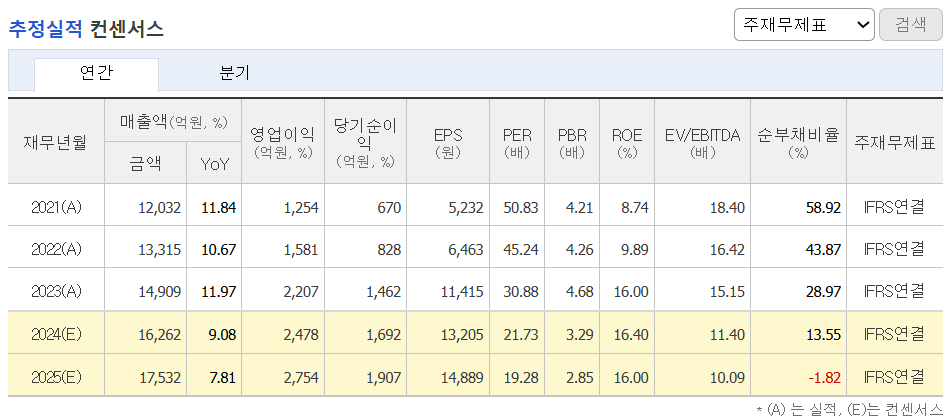Click EPS value 13,205
Screen dimensions: 949x420
(462, 333)
